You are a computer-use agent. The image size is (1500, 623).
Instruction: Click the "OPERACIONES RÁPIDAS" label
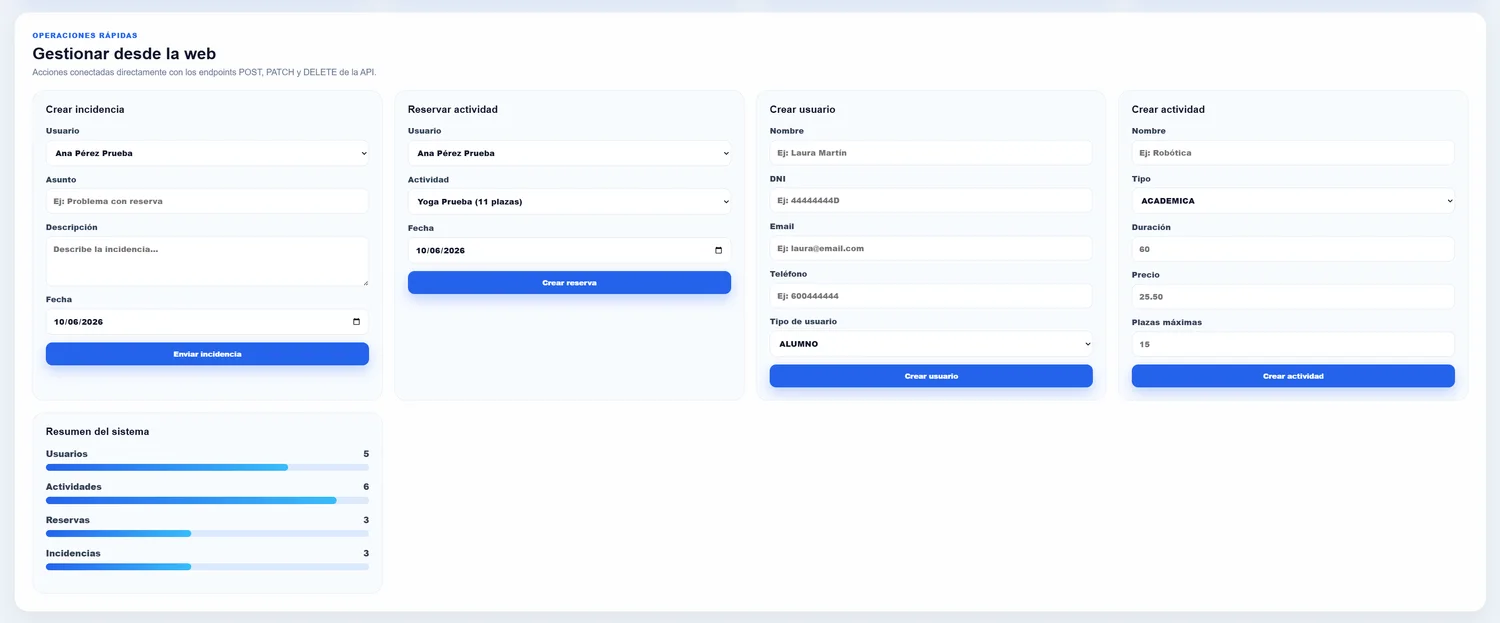click(85, 35)
